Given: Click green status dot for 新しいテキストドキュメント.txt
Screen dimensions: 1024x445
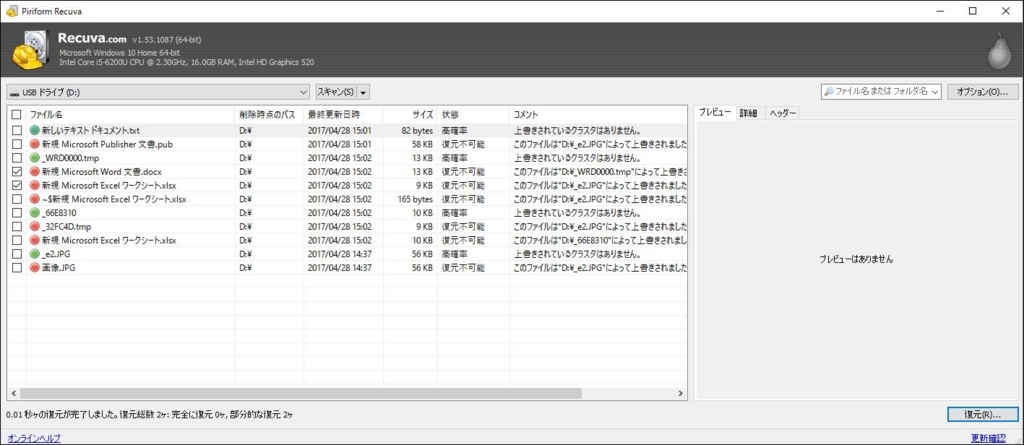Looking at the screenshot, I should point(35,131).
